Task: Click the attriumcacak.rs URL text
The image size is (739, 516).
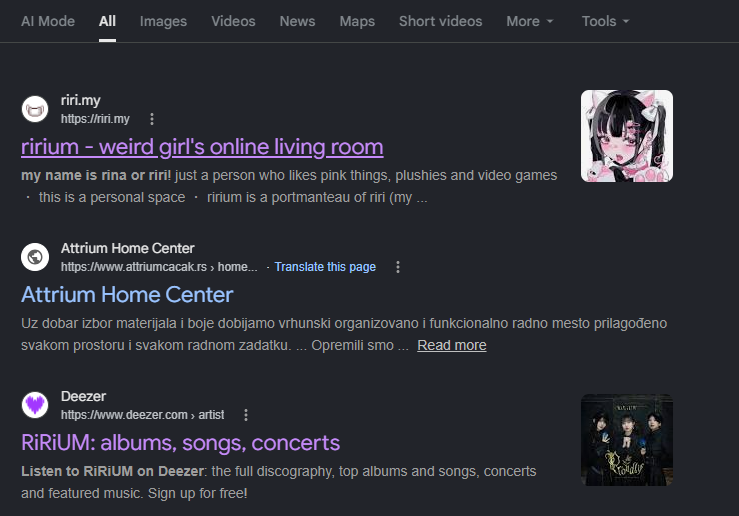Action: point(159,267)
